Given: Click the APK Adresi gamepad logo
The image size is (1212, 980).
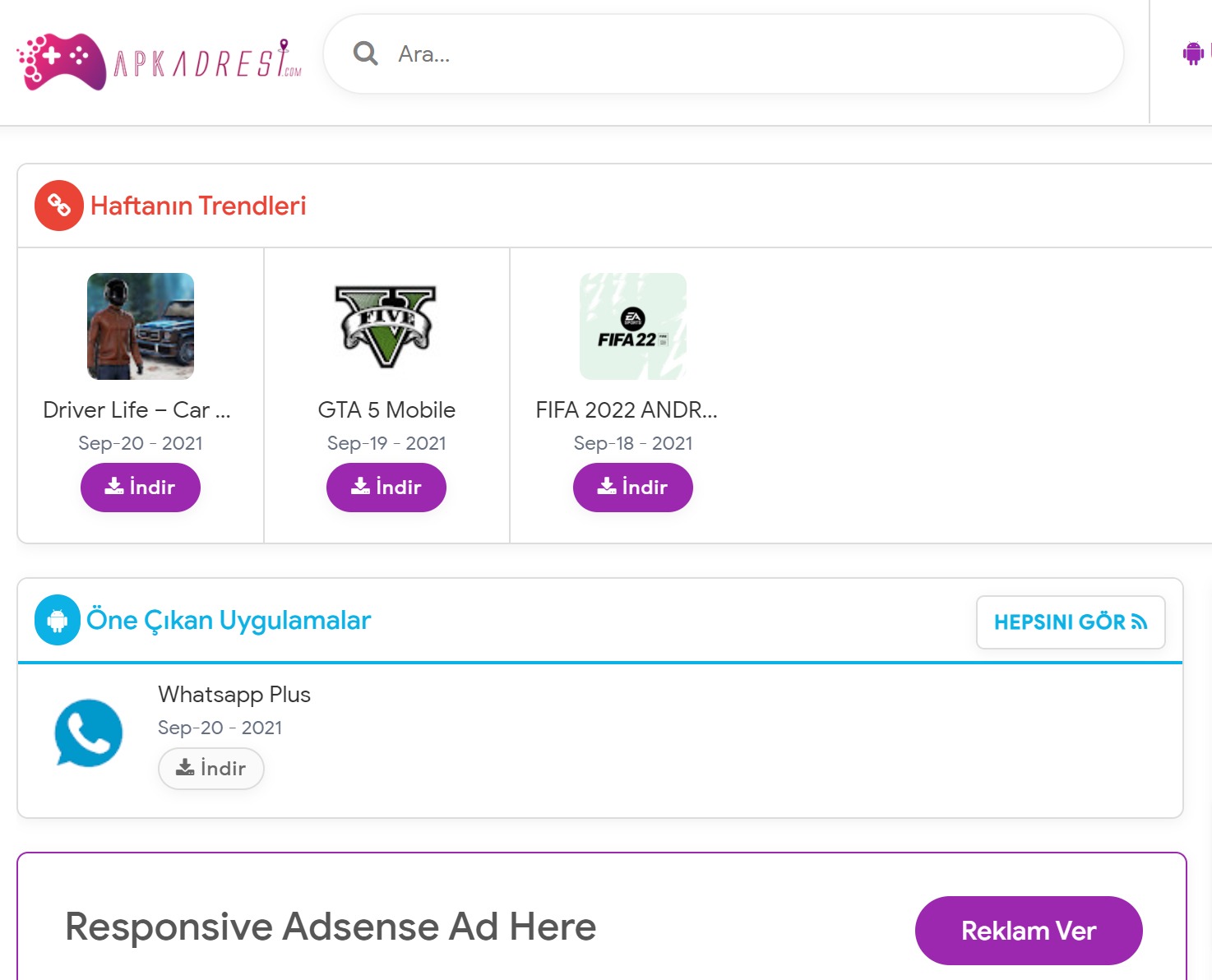Looking at the screenshot, I should pos(63,61).
